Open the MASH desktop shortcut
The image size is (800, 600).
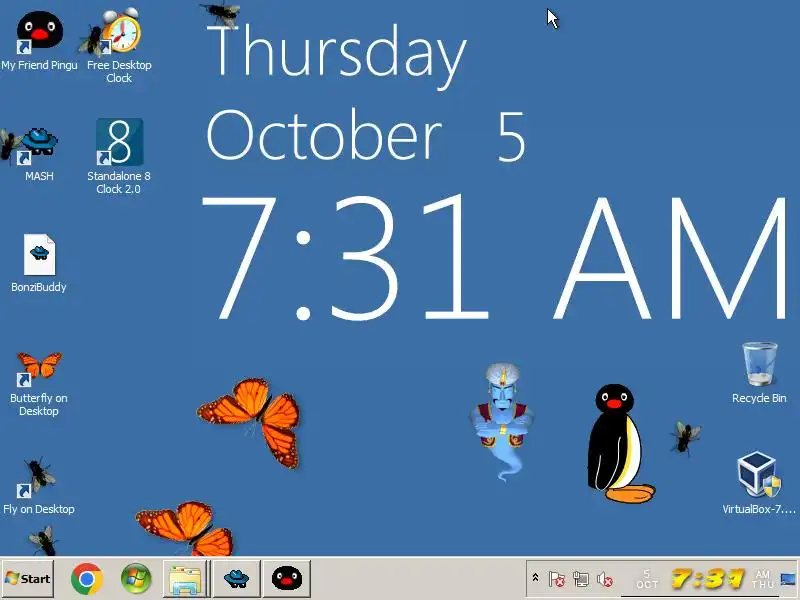point(39,155)
